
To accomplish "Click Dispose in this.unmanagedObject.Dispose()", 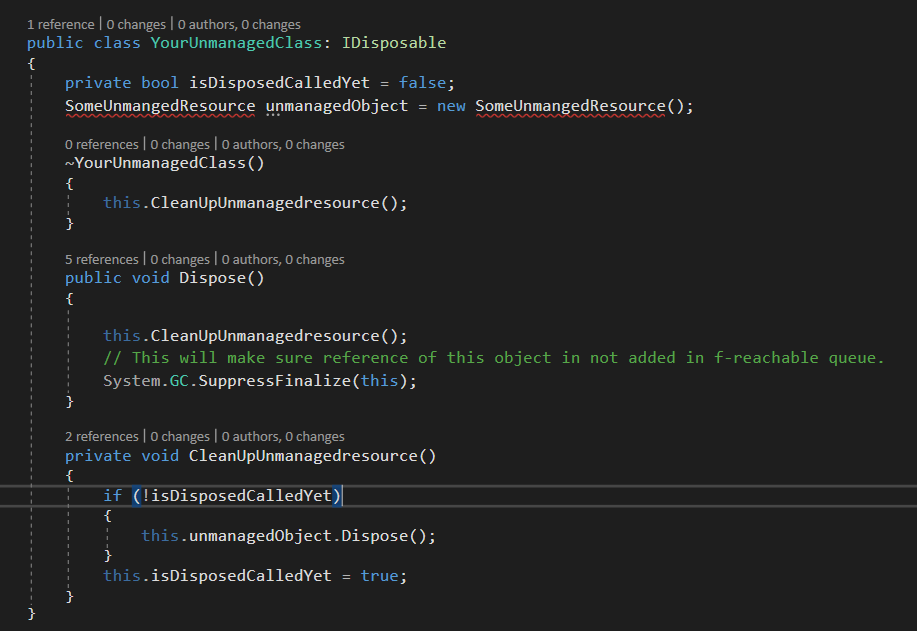I will [374, 536].
